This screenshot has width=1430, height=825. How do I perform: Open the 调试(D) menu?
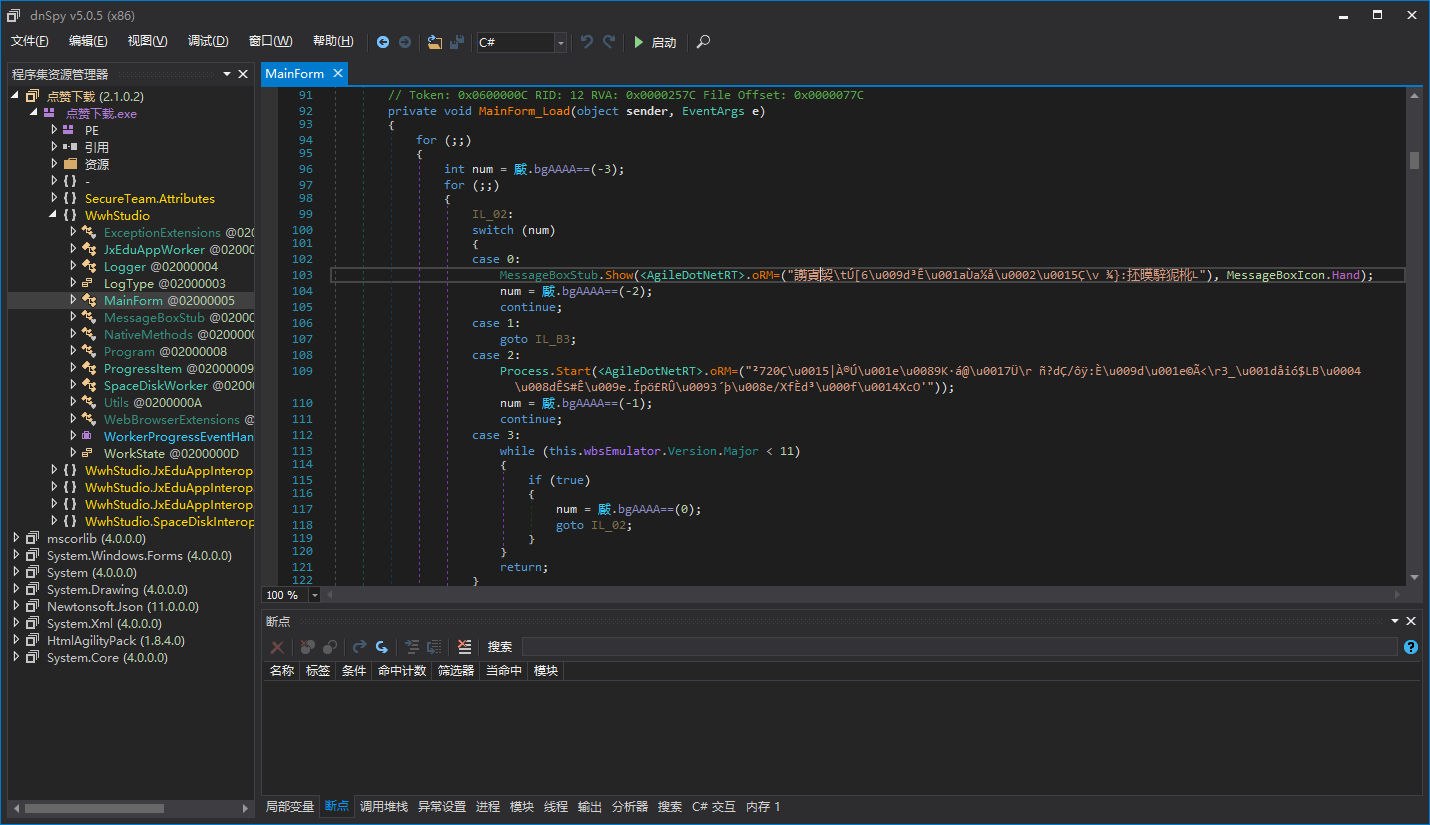[207, 40]
